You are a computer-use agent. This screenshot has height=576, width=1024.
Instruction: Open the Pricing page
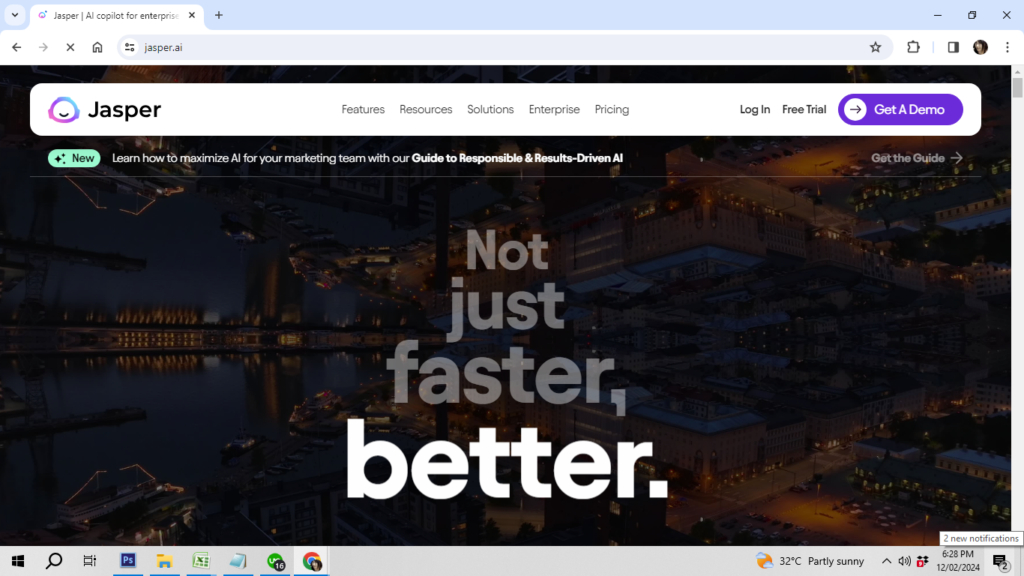pos(612,110)
